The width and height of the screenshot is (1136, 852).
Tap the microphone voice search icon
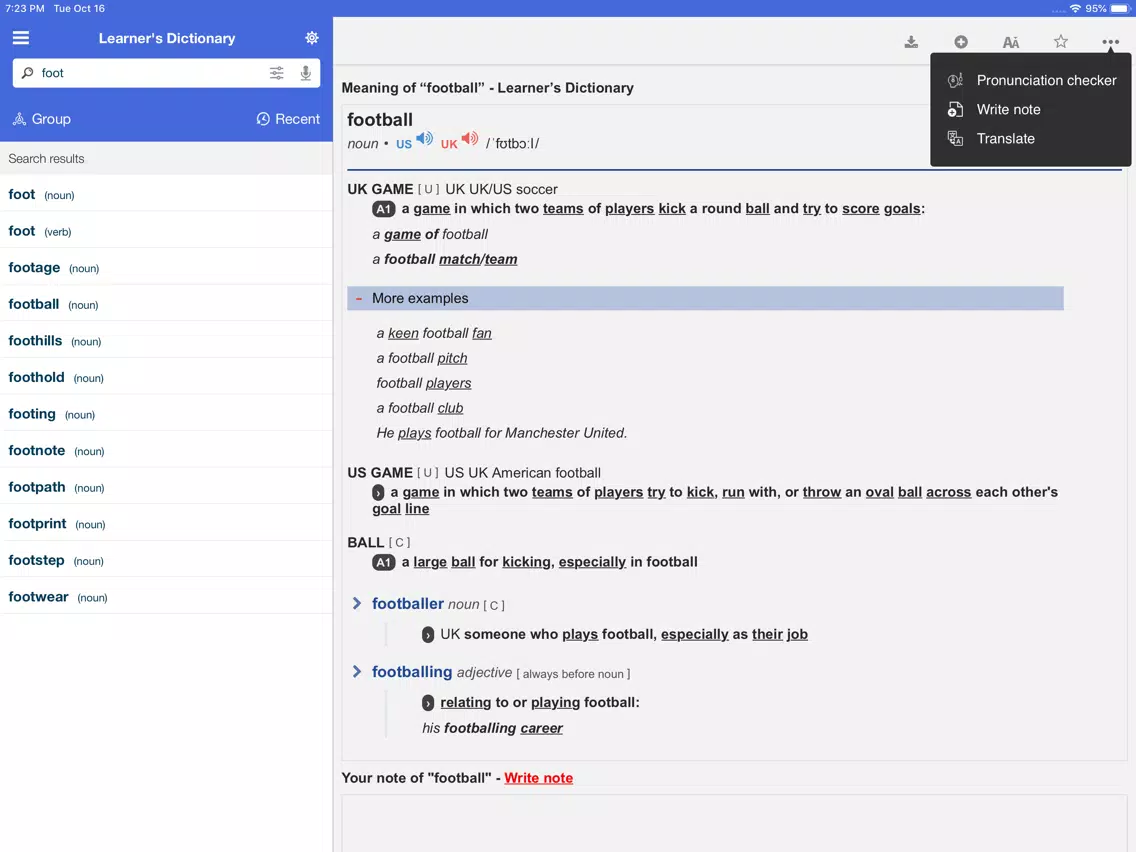[306, 72]
